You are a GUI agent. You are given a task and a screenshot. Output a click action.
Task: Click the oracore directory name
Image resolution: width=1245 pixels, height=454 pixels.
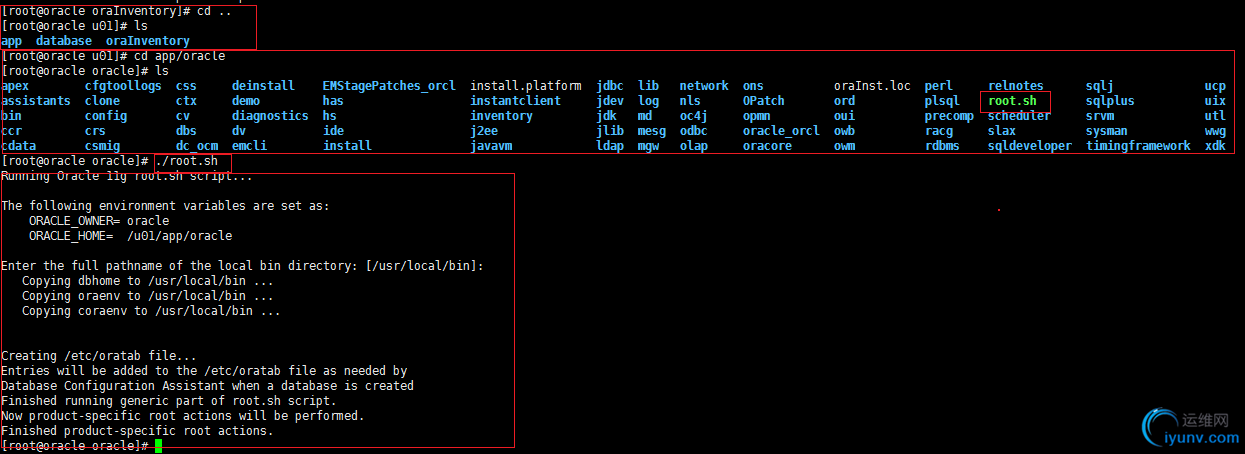point(767,146)
